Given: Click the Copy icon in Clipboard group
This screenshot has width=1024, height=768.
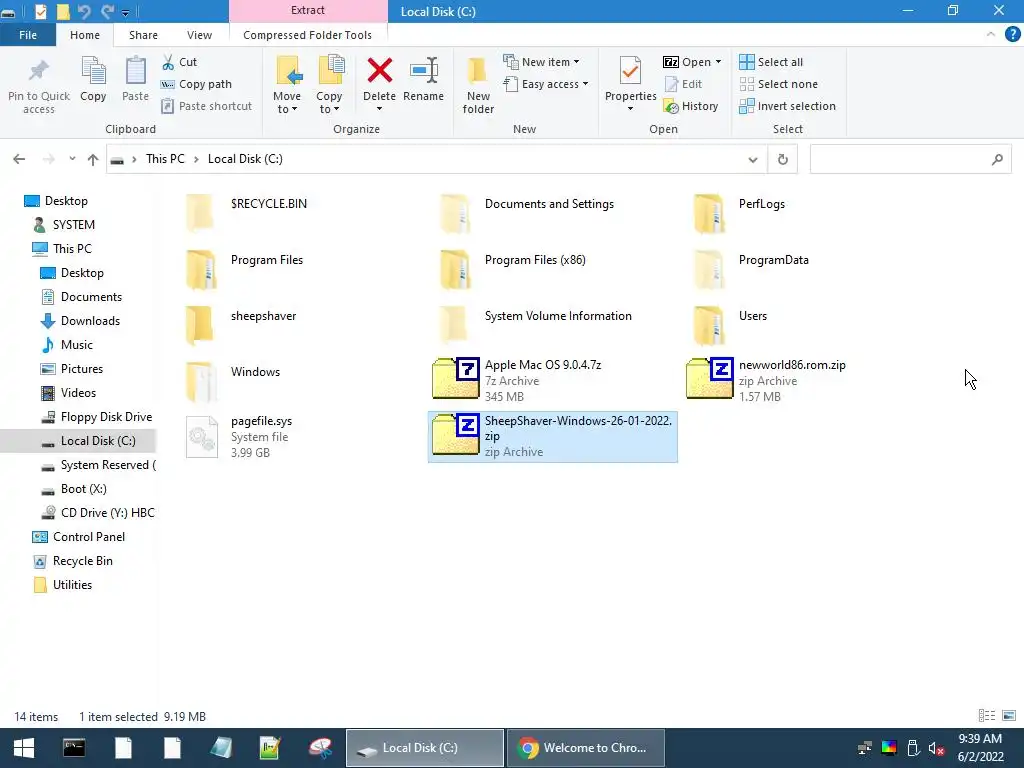Looking at the screenshot, I should click(x=93, y=71).
